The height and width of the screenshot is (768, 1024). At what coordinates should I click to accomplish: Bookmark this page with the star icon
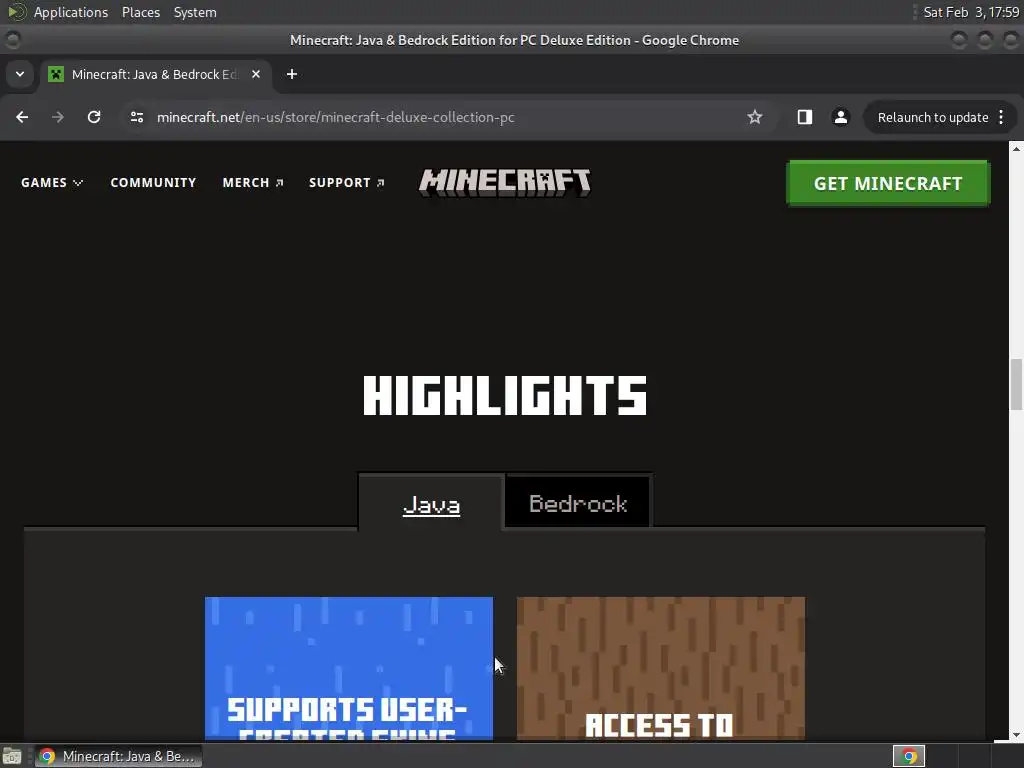[x=755, y=117]
